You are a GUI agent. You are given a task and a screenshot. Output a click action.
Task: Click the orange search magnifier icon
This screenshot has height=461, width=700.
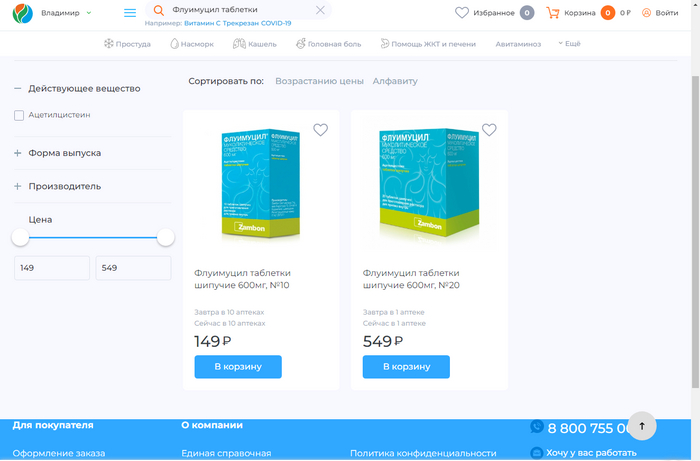tap(158, 10)
